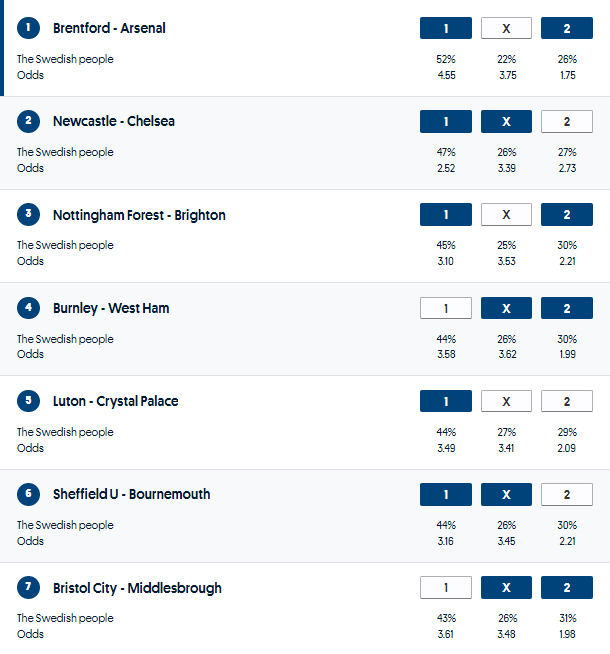Open the Newcastle - Chelsea match title
The height and width of the screenshot is (654, 610).
pyautogui.click(x=114, y=121)
